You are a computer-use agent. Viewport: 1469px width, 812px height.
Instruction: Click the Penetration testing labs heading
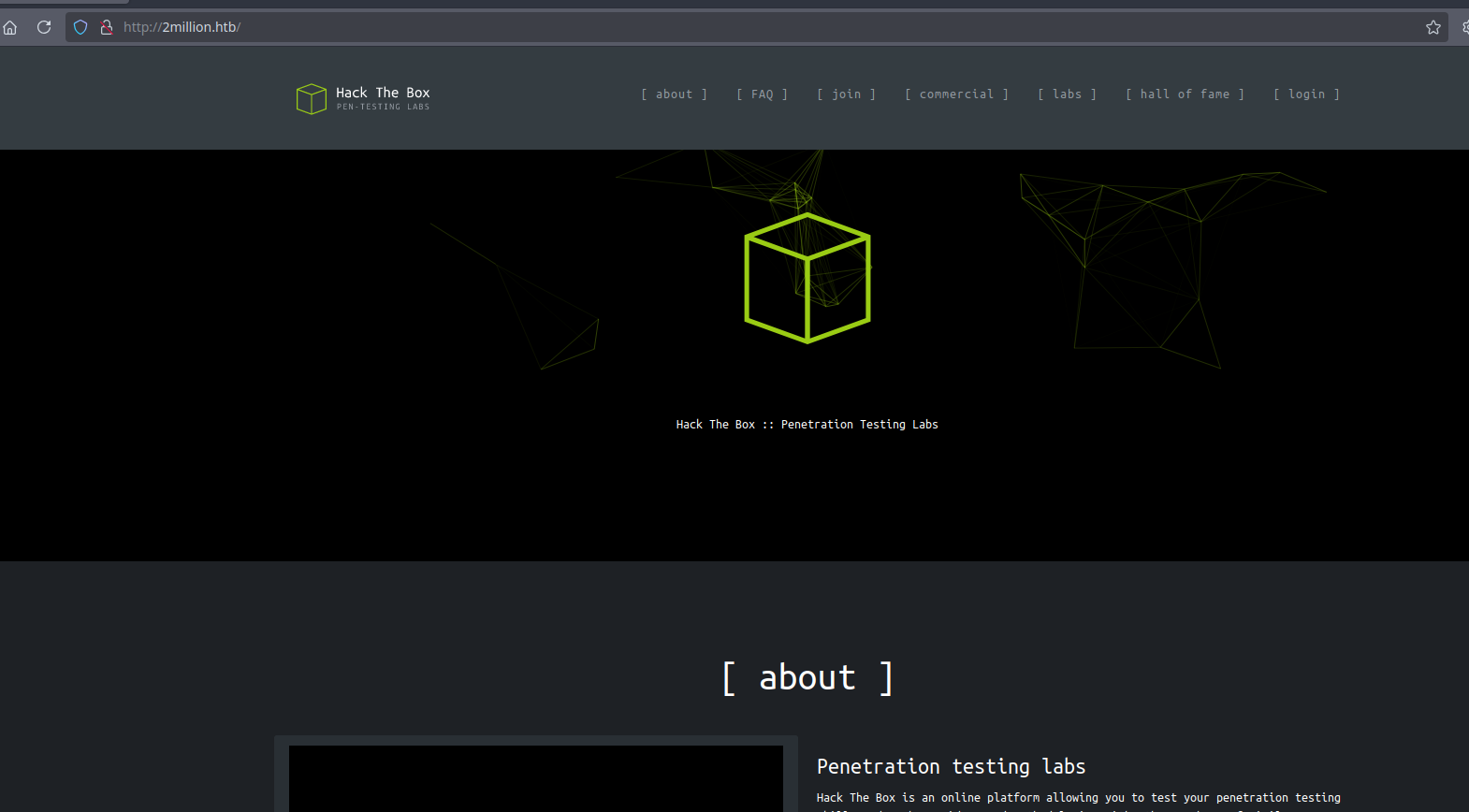(951, 767)
